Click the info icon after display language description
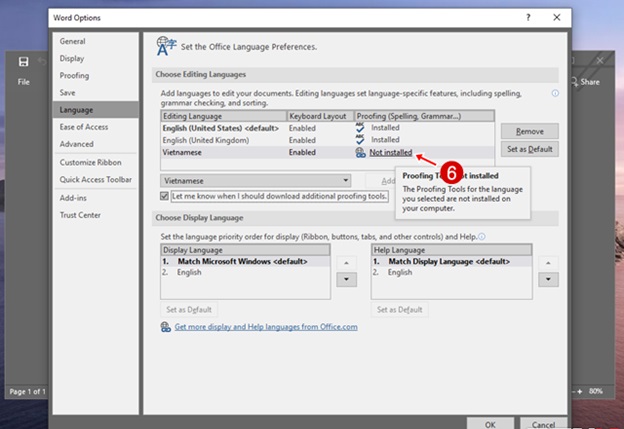The width and height of the screenshot is (624, 429). (482, 236)
